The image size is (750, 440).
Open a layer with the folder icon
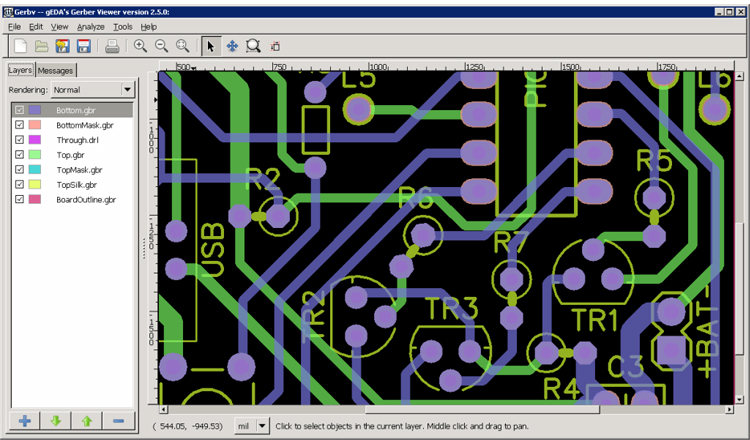(x=42, y=46)
